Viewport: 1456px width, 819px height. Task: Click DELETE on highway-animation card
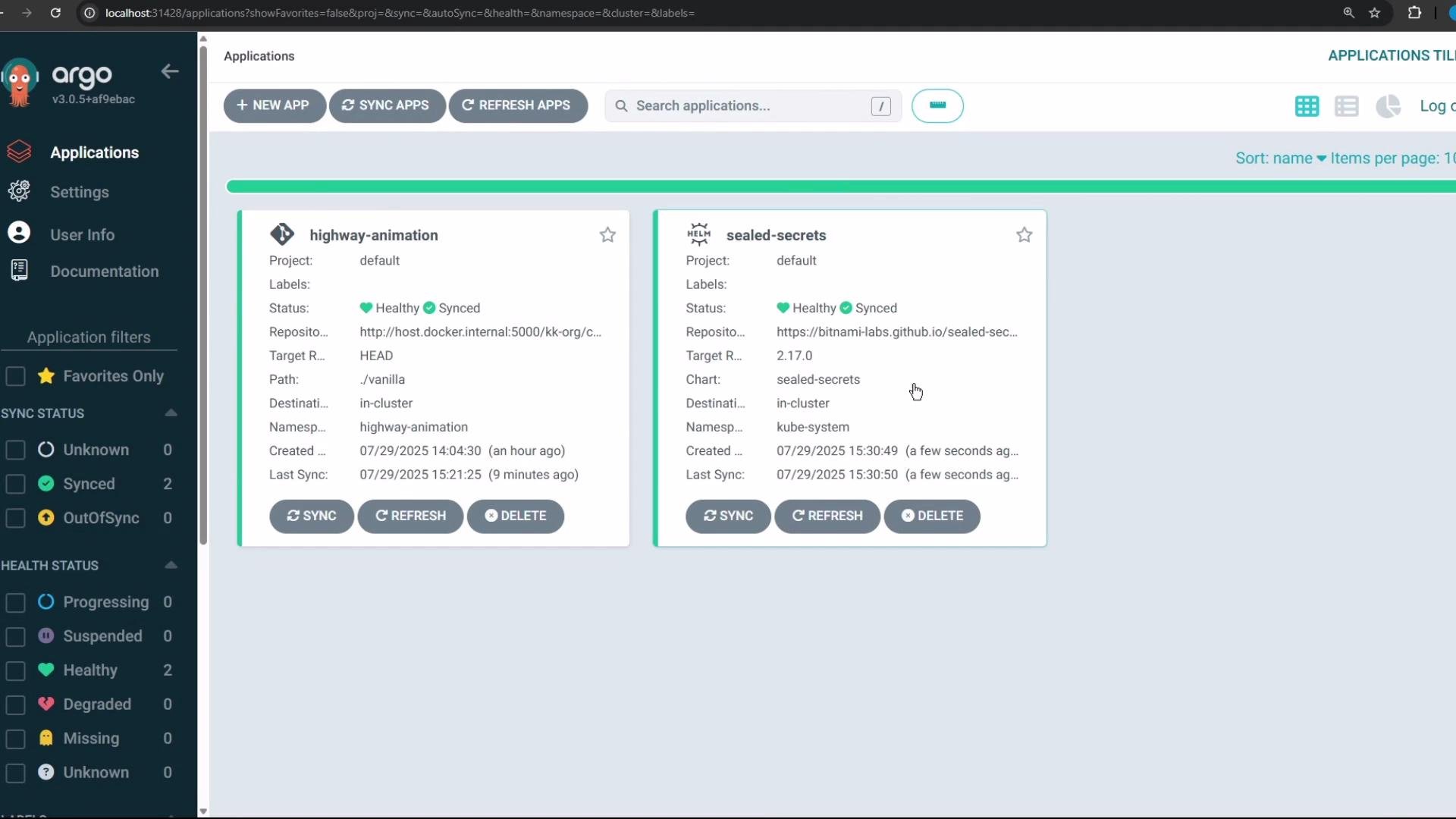516,516
